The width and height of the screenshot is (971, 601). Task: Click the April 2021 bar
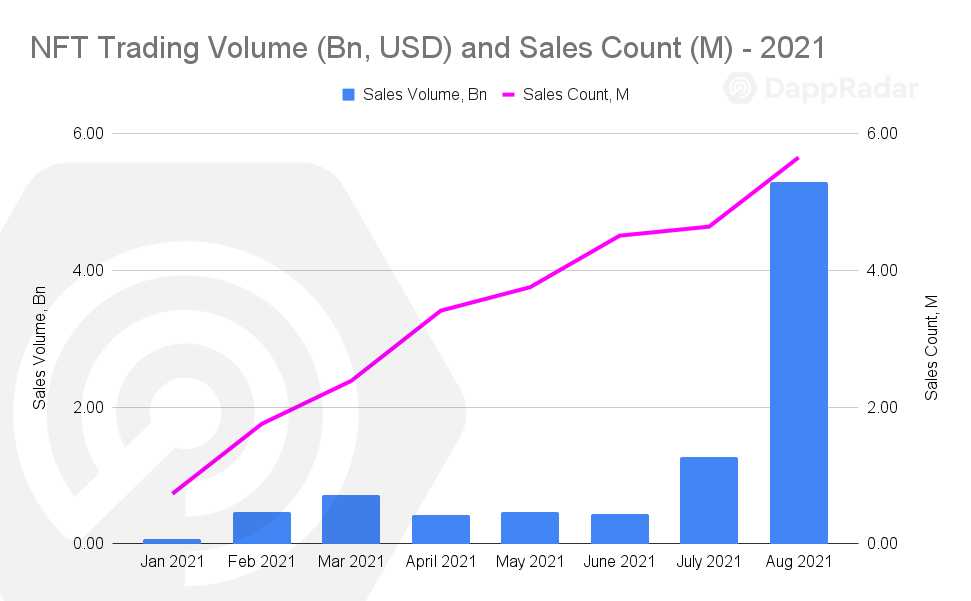pyautogui.click(x=440, y=529)
